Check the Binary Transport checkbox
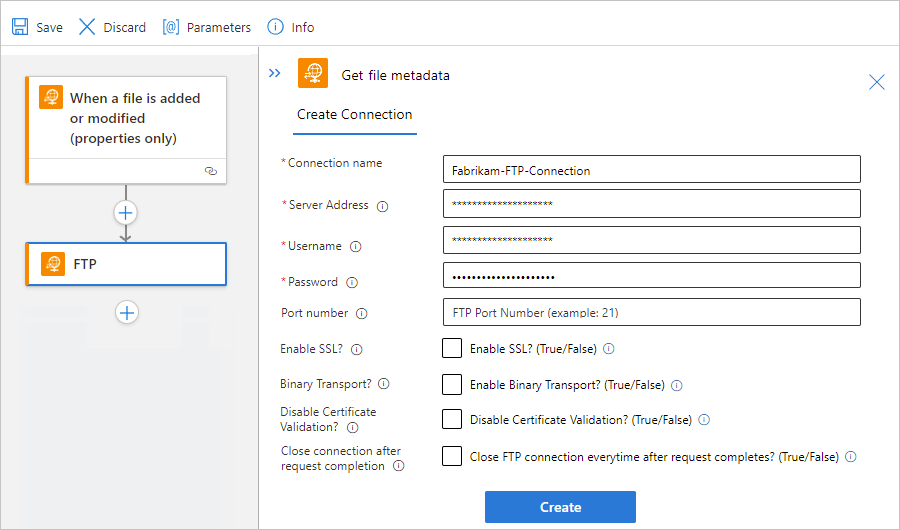 coord(452,385)
